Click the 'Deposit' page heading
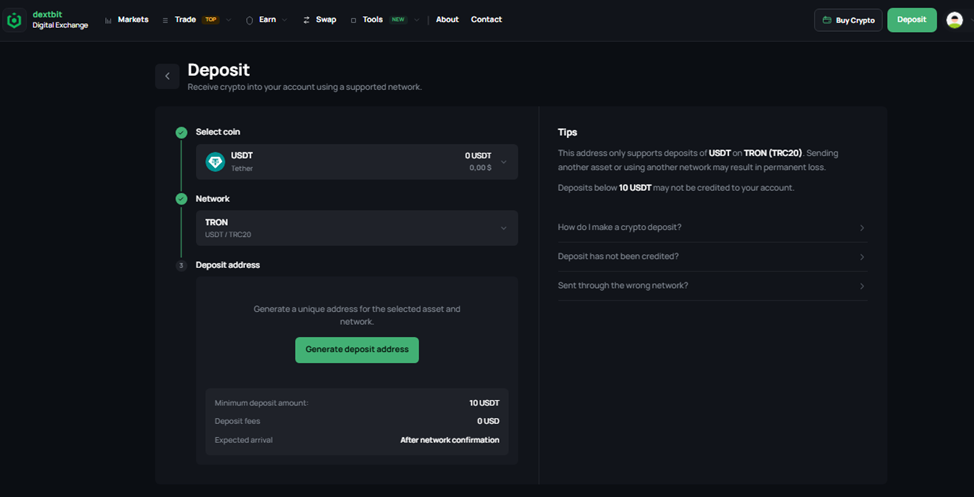The height and width of the screenshot is (497, 974). click(x=219, y=70)
